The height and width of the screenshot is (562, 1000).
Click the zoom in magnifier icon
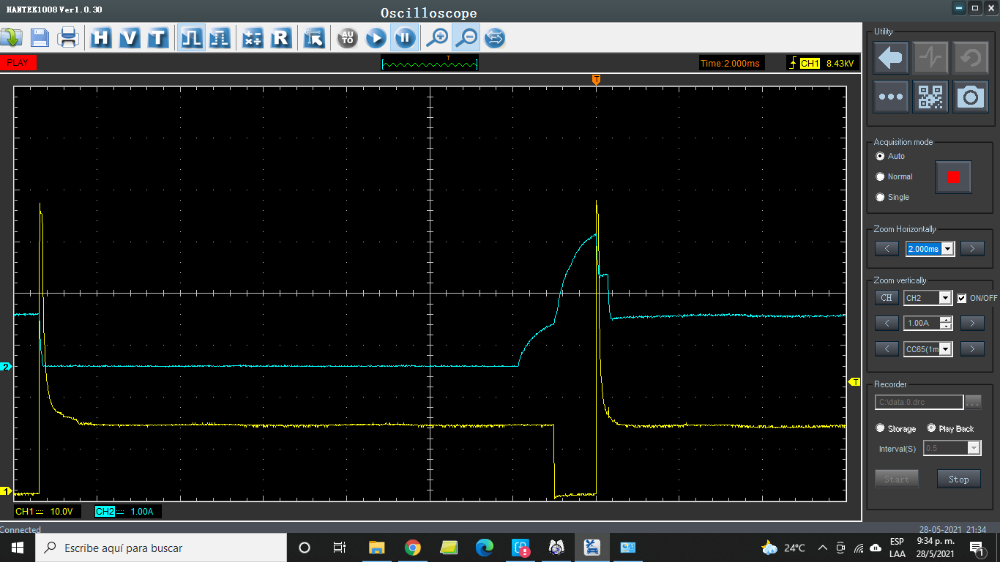click(x=436, y=38)
